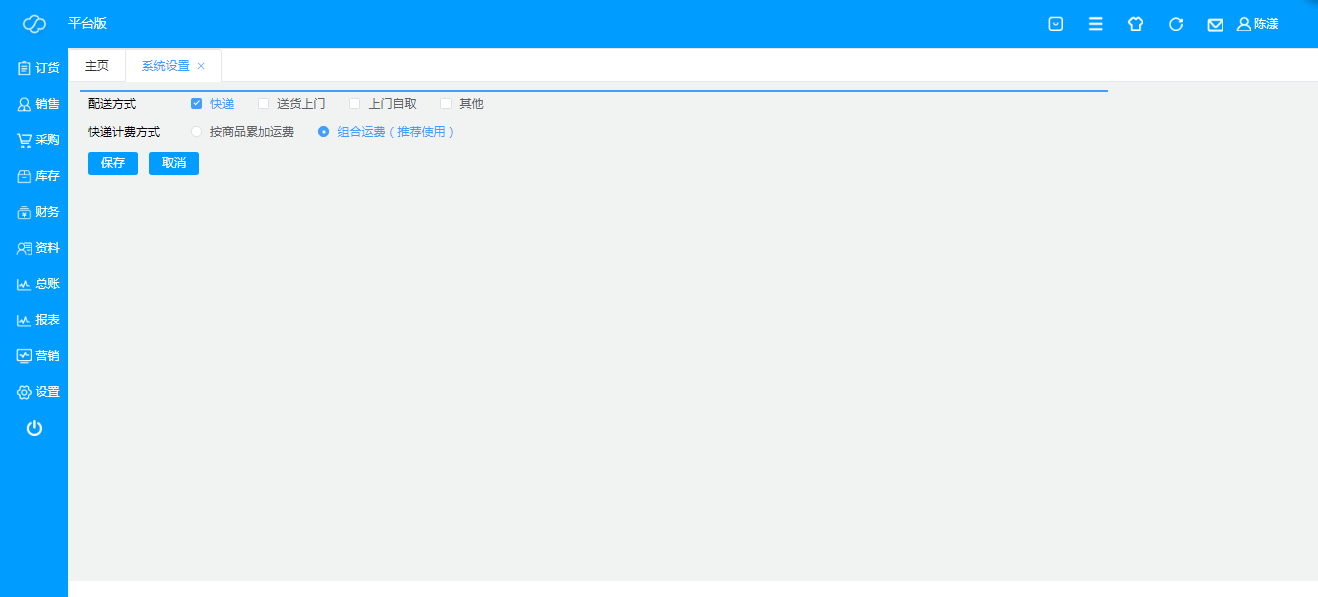Click the 配送方式 label
The width and height of the screenshot is (1318, 597).
[x=112, y=103]
